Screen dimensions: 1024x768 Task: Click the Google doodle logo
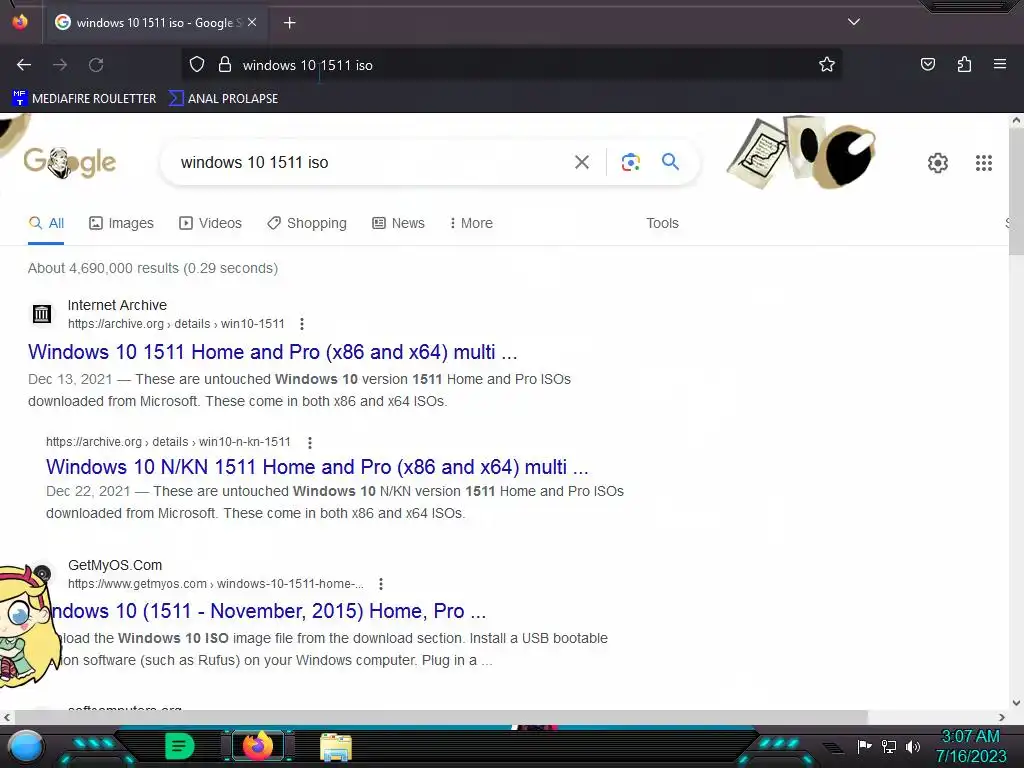point(70,163)
